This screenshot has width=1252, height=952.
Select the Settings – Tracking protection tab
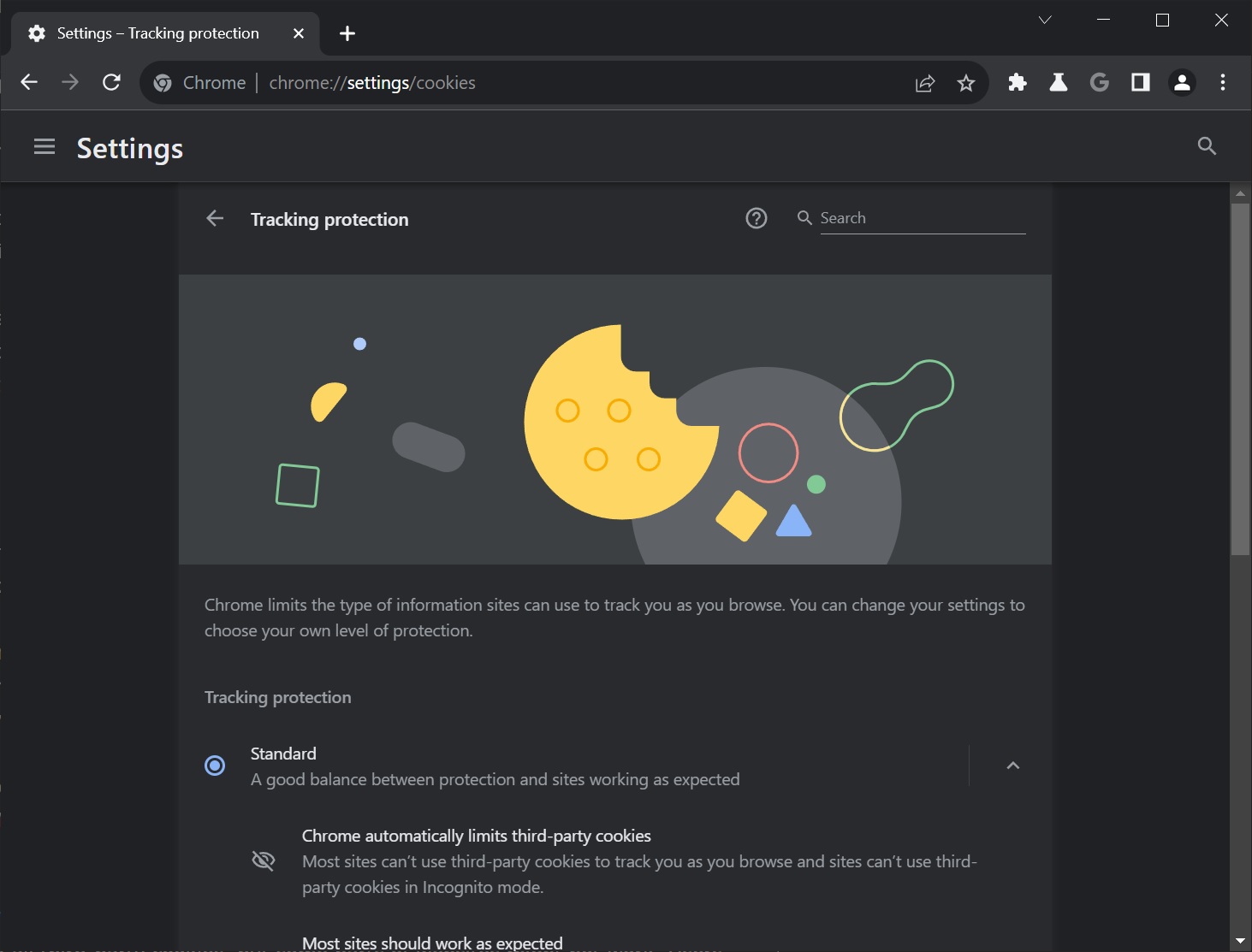[x=158, y=33]
